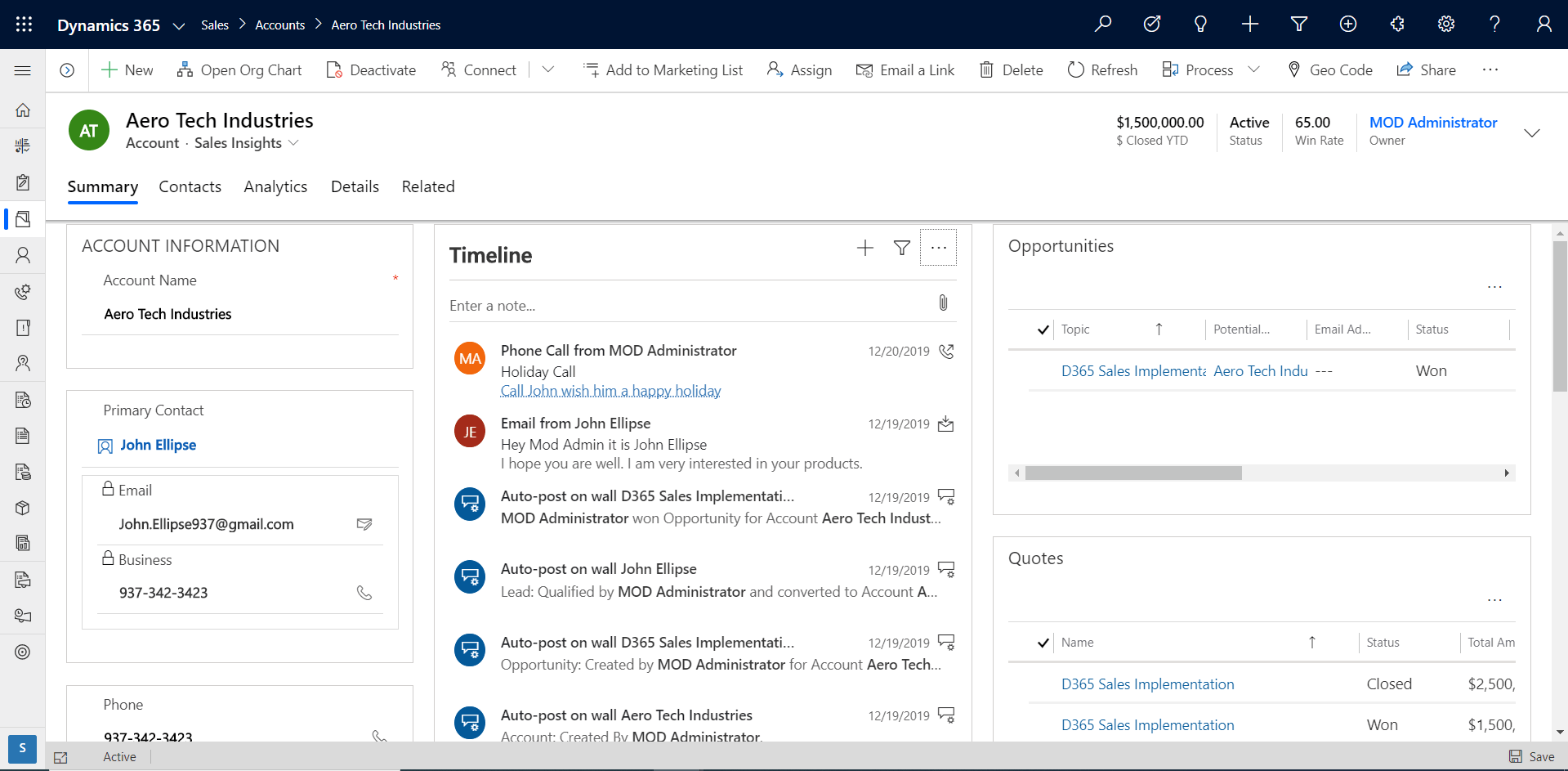This screenshot has height=771, width=1568.
Task: Open the Closed D365 Sales Implementation quote
Action: (x=1147, y=684)
